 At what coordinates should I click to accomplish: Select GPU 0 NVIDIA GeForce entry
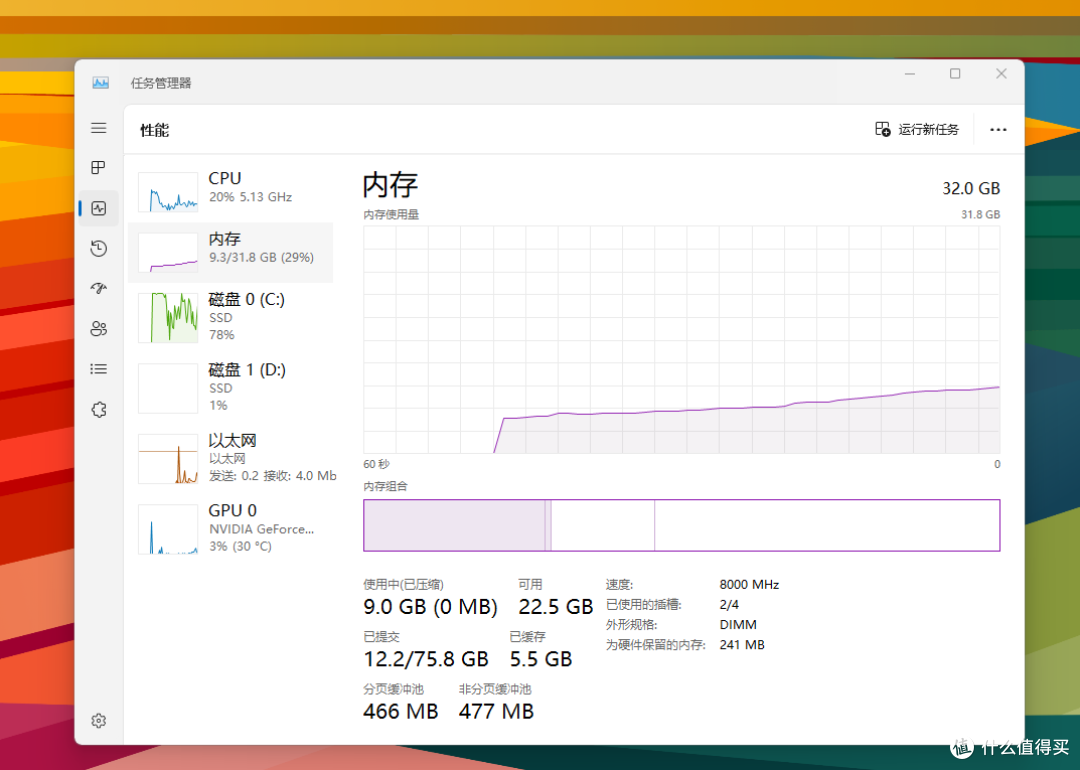[x=230, y=528]
